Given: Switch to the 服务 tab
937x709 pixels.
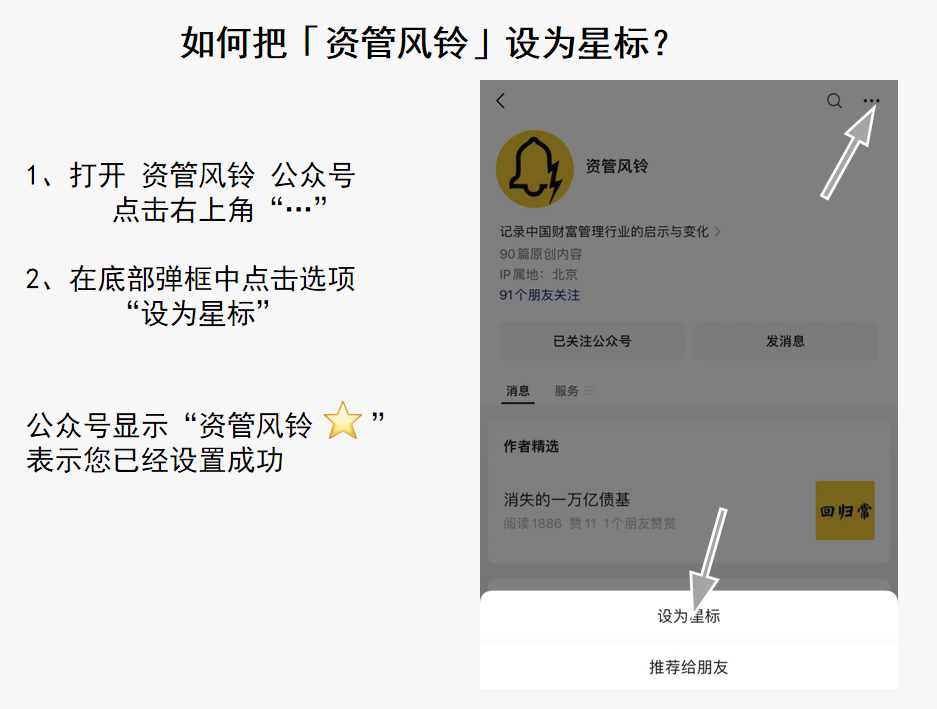Looking at the screenshot, I should (x=567, y=391).
